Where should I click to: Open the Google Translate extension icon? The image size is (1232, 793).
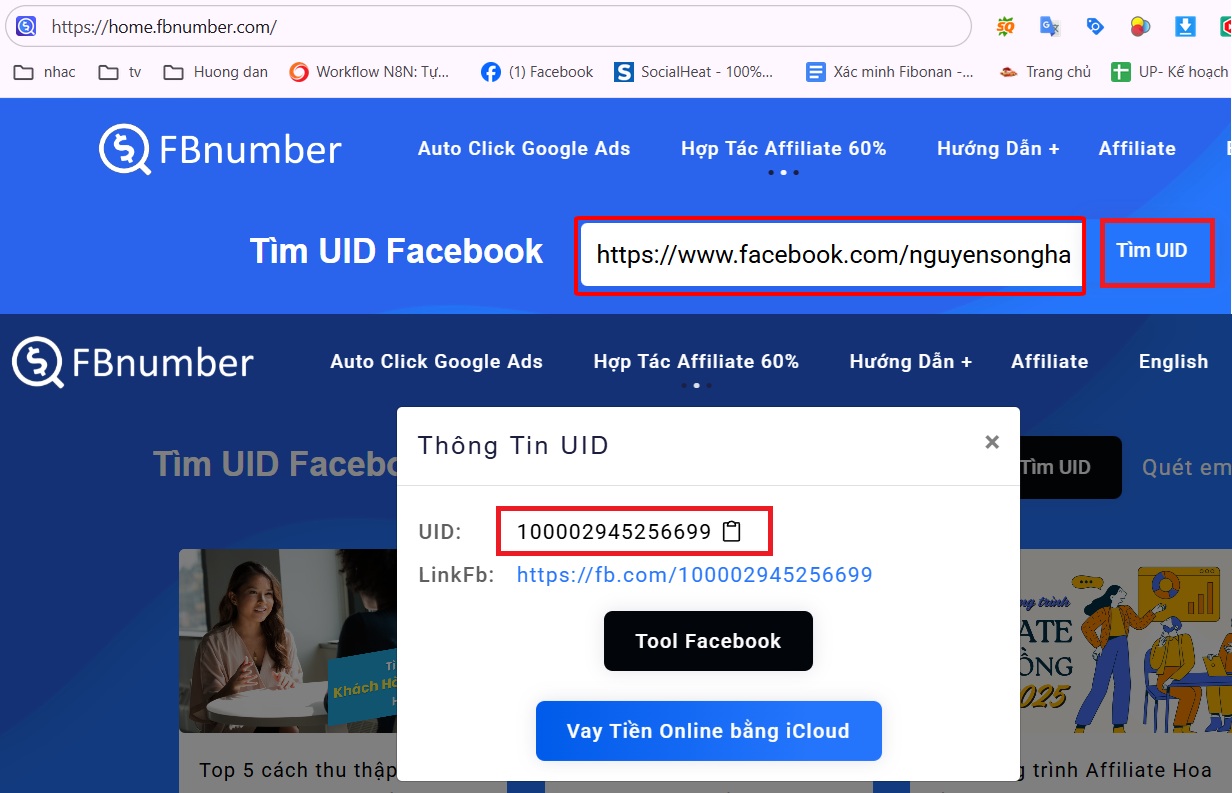pyautogui.click(x=1050, y=27)
